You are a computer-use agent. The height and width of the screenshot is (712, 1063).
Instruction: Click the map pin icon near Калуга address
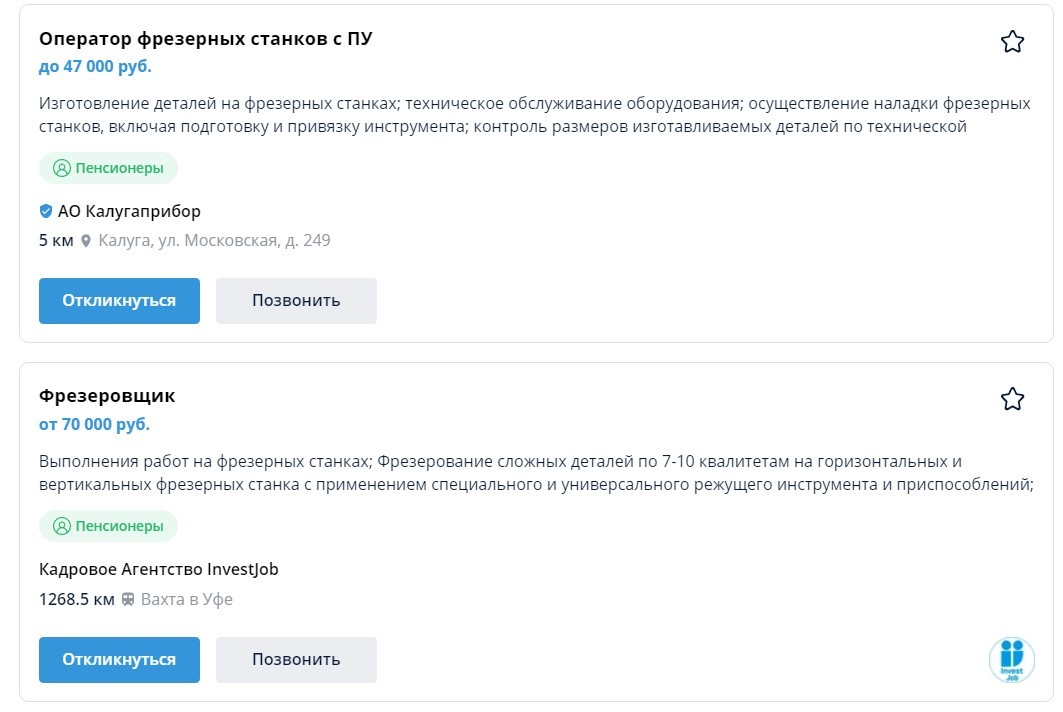86,241
